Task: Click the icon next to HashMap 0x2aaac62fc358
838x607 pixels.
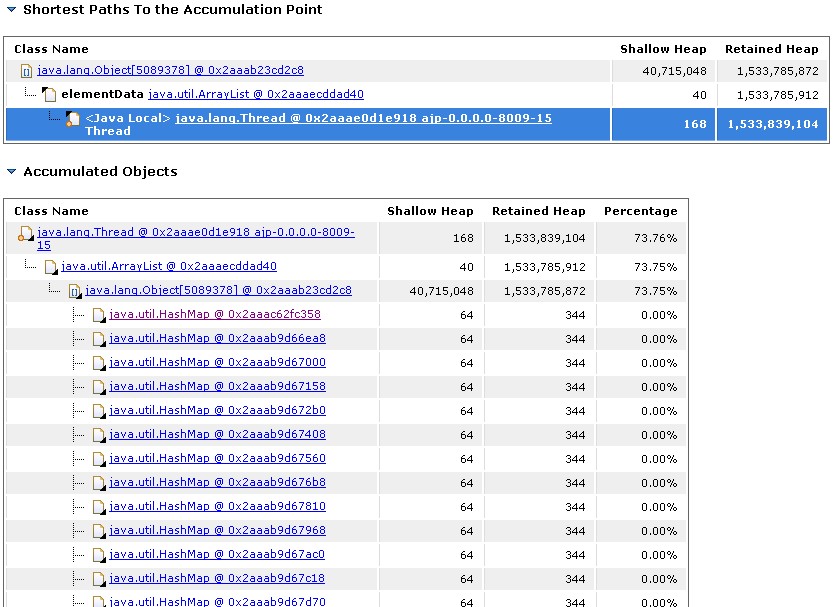Action: point(98,315)
